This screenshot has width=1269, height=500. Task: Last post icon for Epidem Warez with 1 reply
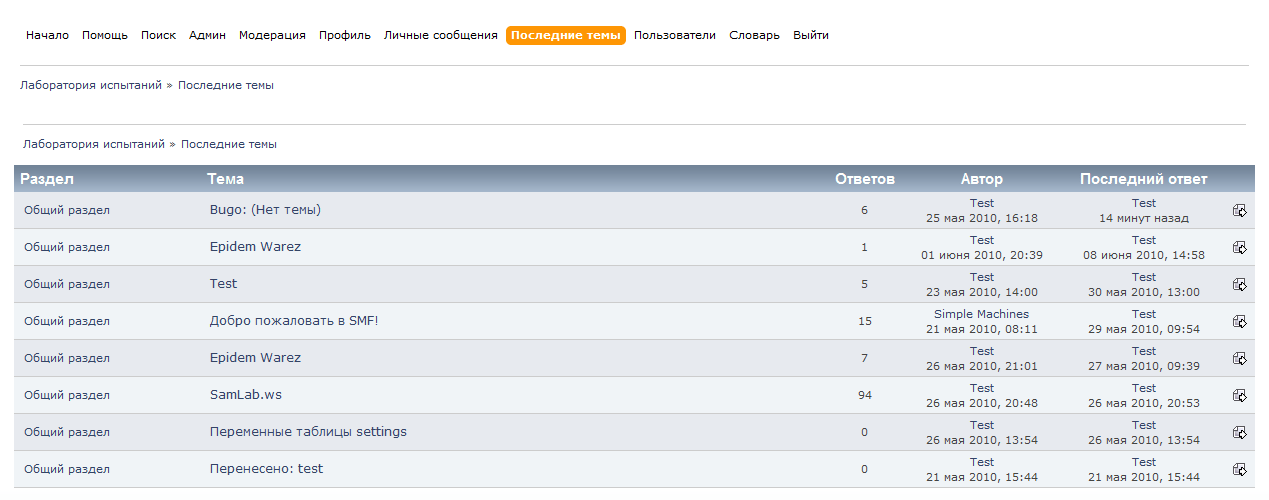[x=1239, y=247]
